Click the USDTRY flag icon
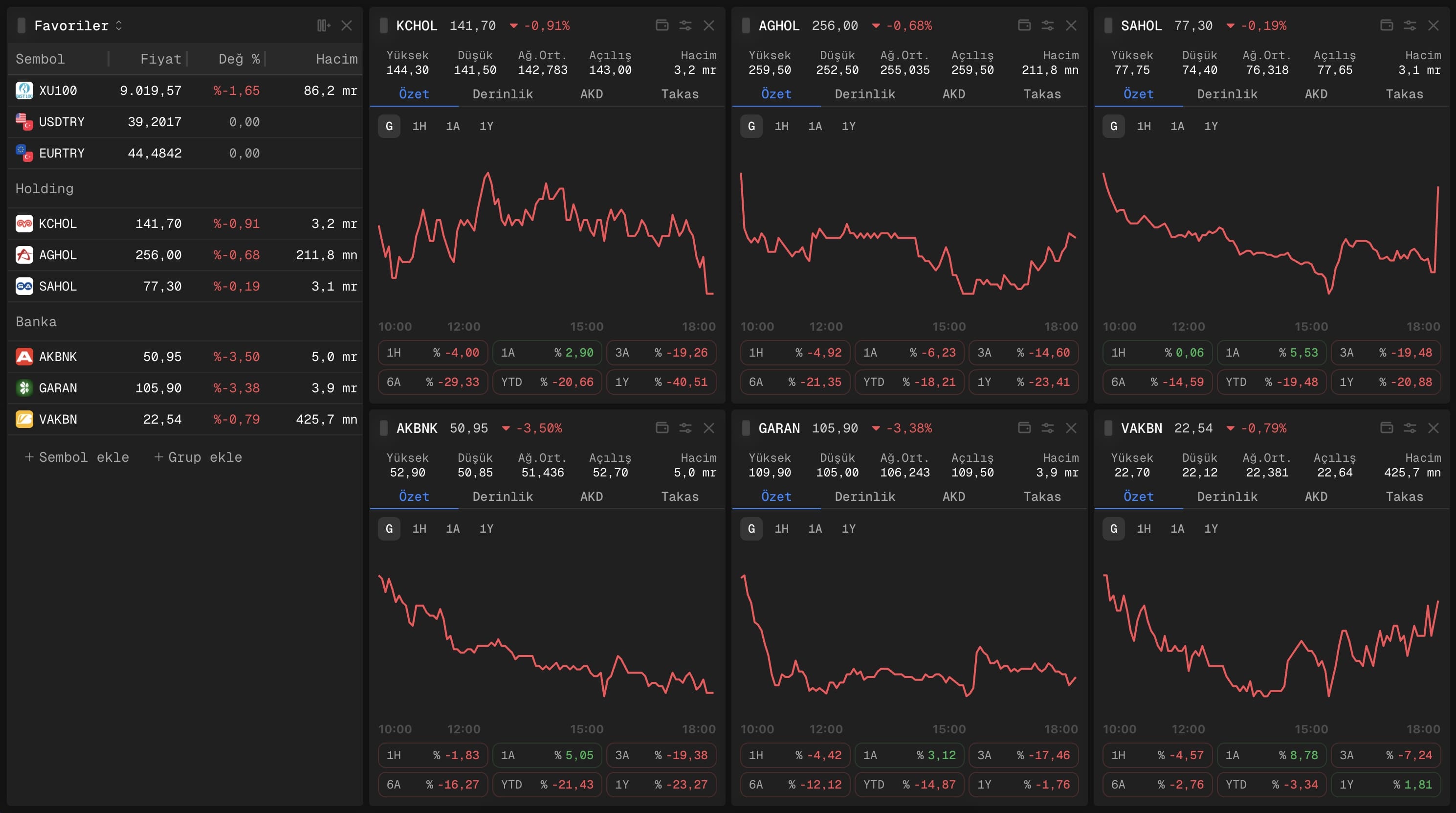 pyautogui.click(x=24, y=121)
